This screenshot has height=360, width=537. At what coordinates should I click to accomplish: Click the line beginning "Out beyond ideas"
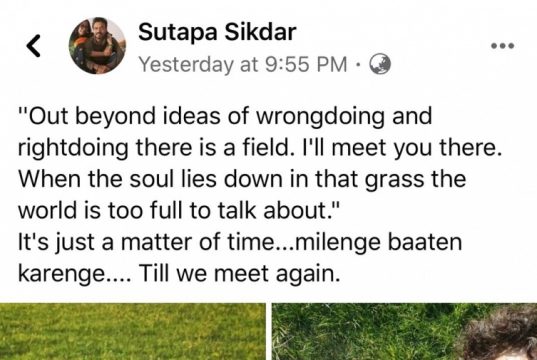[225, 116]
